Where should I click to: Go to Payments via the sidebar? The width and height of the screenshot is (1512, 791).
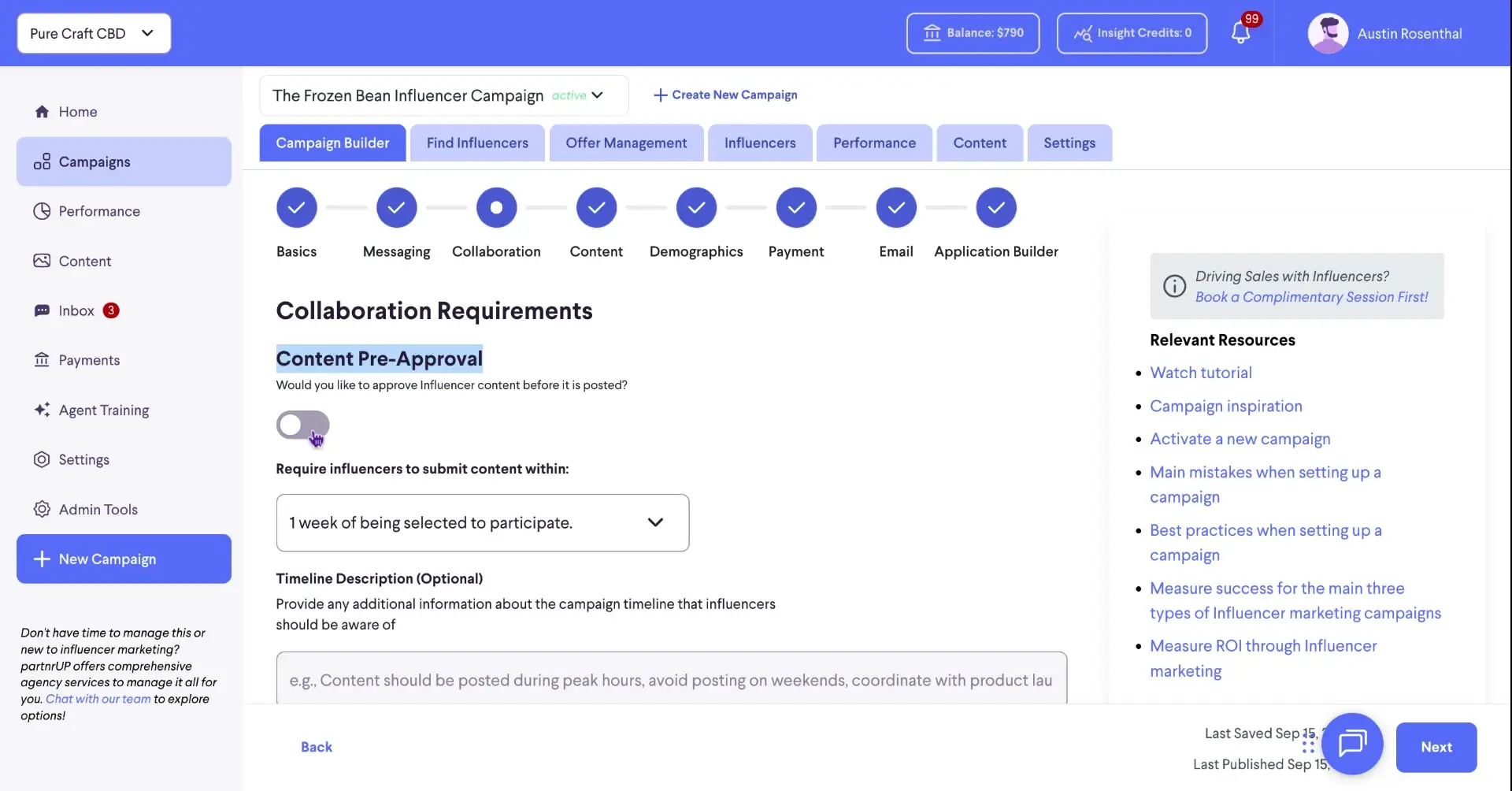89,360
